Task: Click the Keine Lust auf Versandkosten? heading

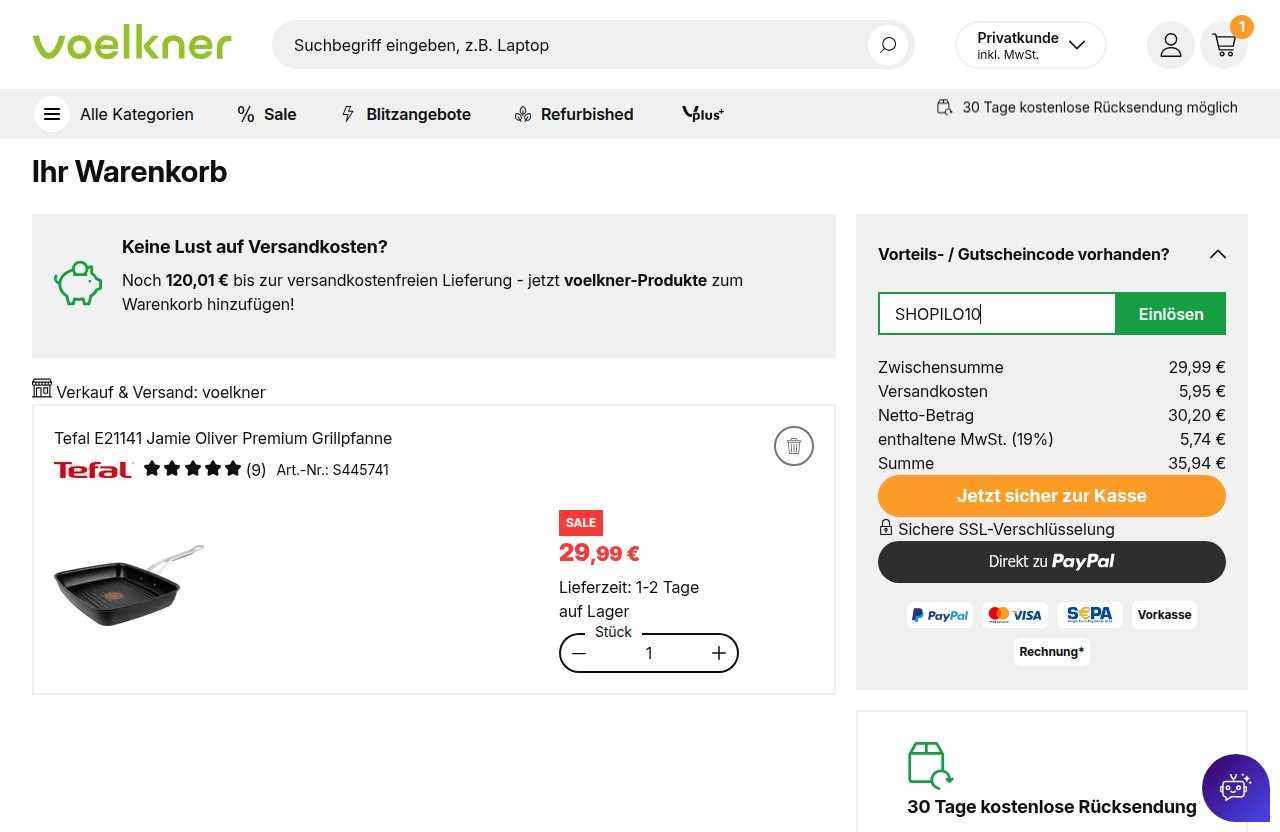Action: click(x=254, y=246)
